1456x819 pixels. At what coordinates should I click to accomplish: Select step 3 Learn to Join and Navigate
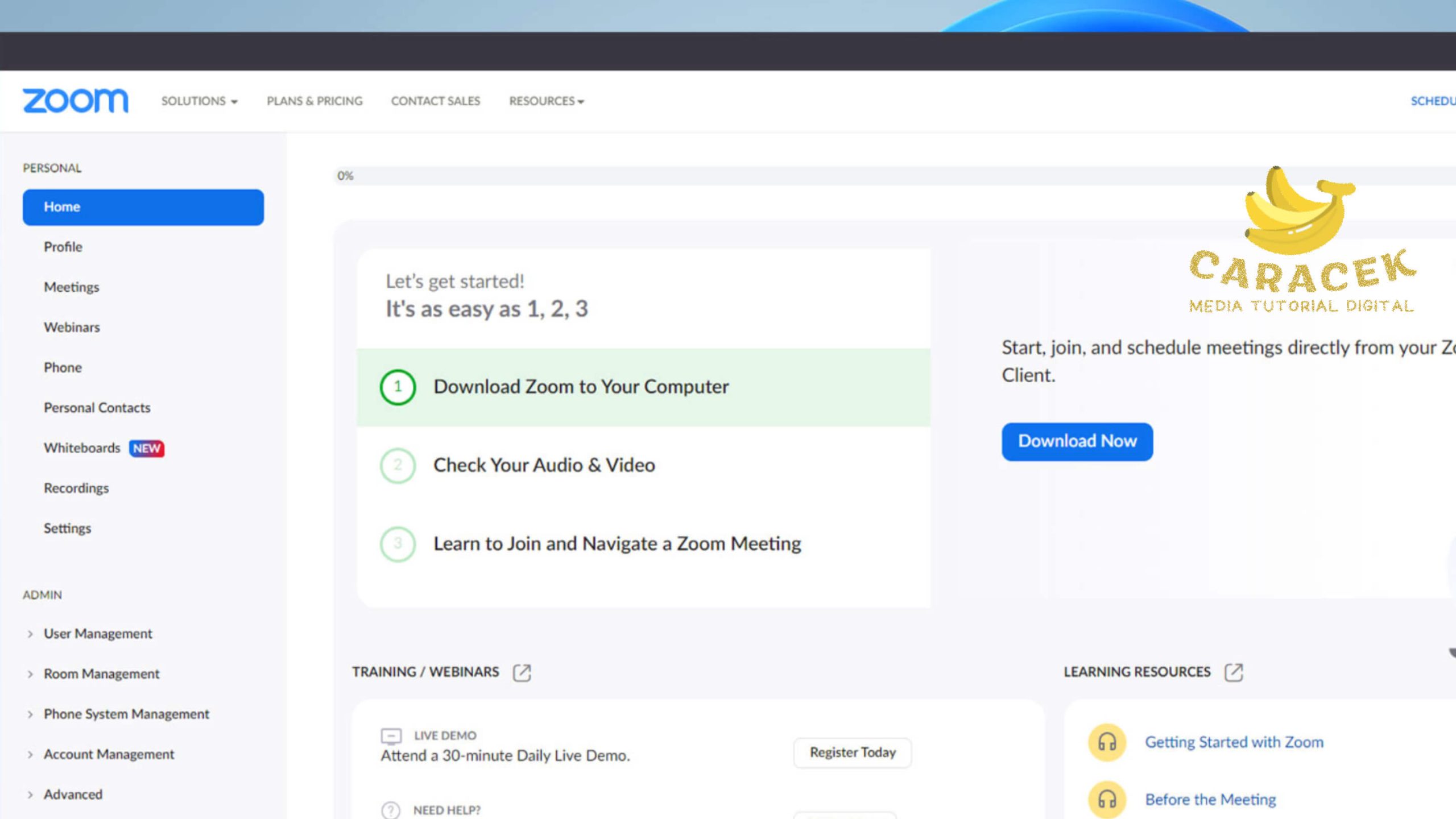click(617, 544)
